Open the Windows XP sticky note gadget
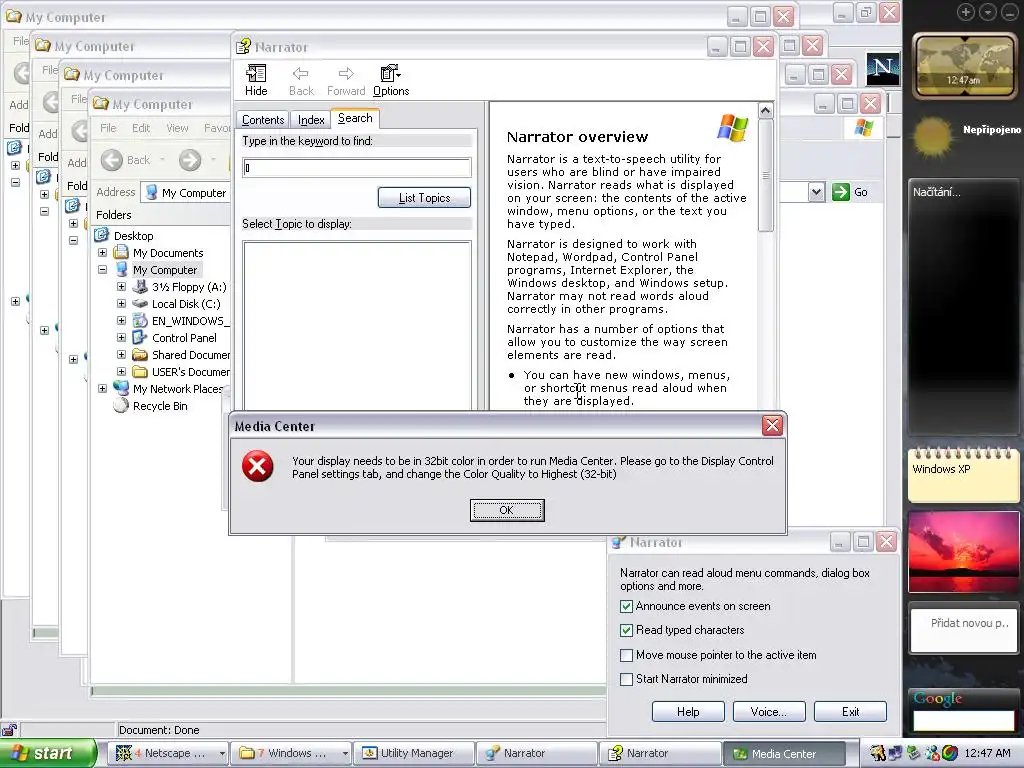The height and width of the screenshot is (768, 1024). [964, 475]
